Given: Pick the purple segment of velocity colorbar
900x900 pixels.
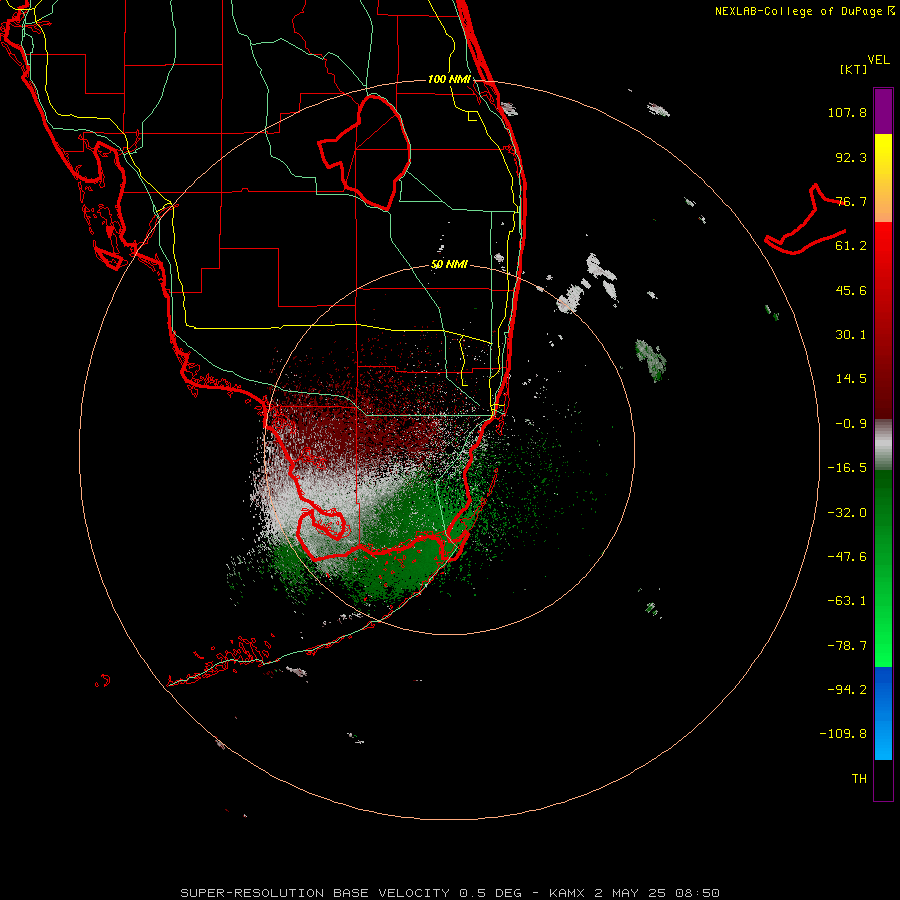Looking at the screenshot, I should (x=883, y=111).
